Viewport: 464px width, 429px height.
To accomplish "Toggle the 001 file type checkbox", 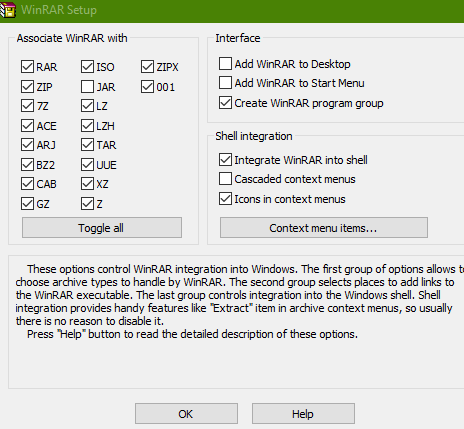I will 147,87.
